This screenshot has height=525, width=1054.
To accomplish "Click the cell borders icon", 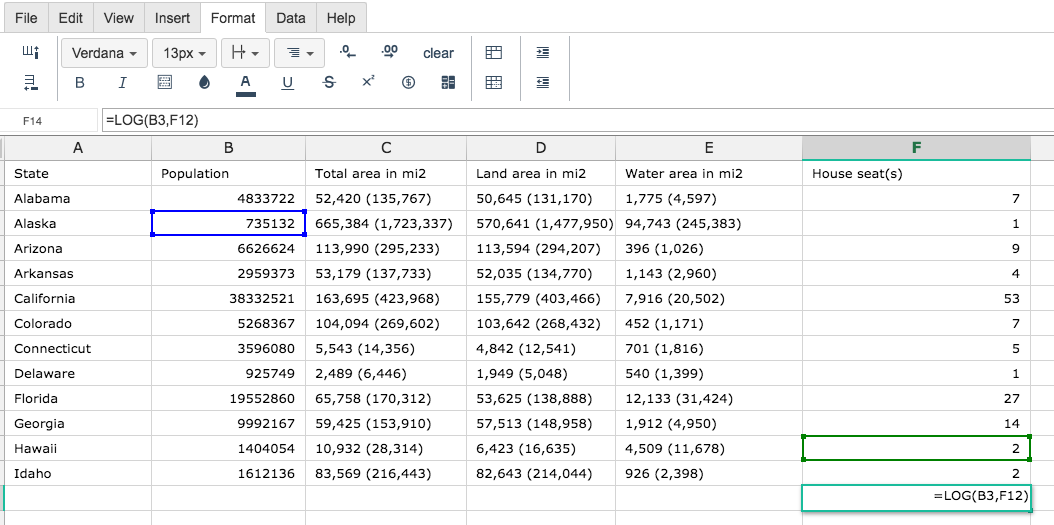I will [164, 83].
